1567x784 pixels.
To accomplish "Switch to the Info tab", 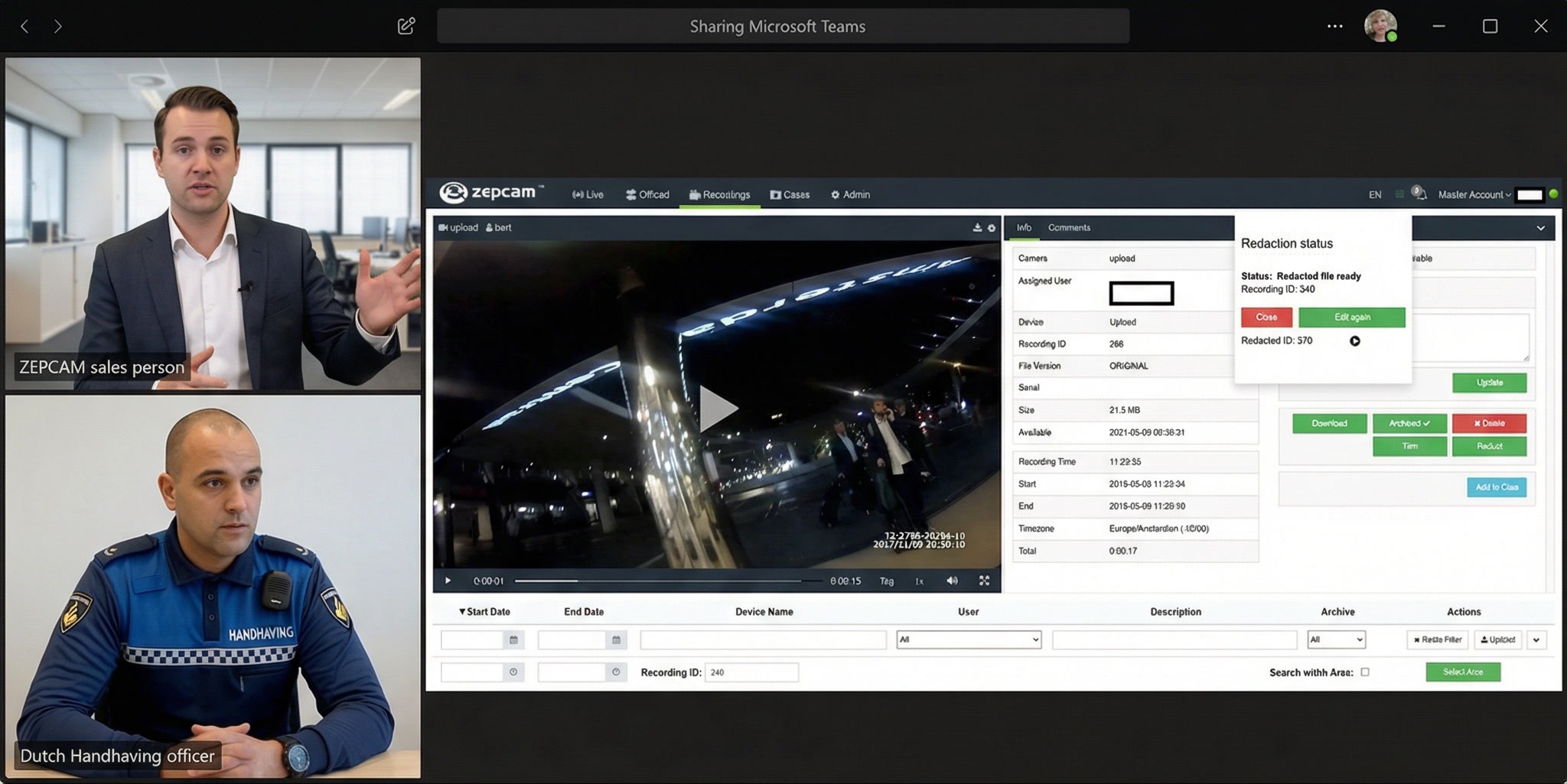I will [x=1024, y=228].
